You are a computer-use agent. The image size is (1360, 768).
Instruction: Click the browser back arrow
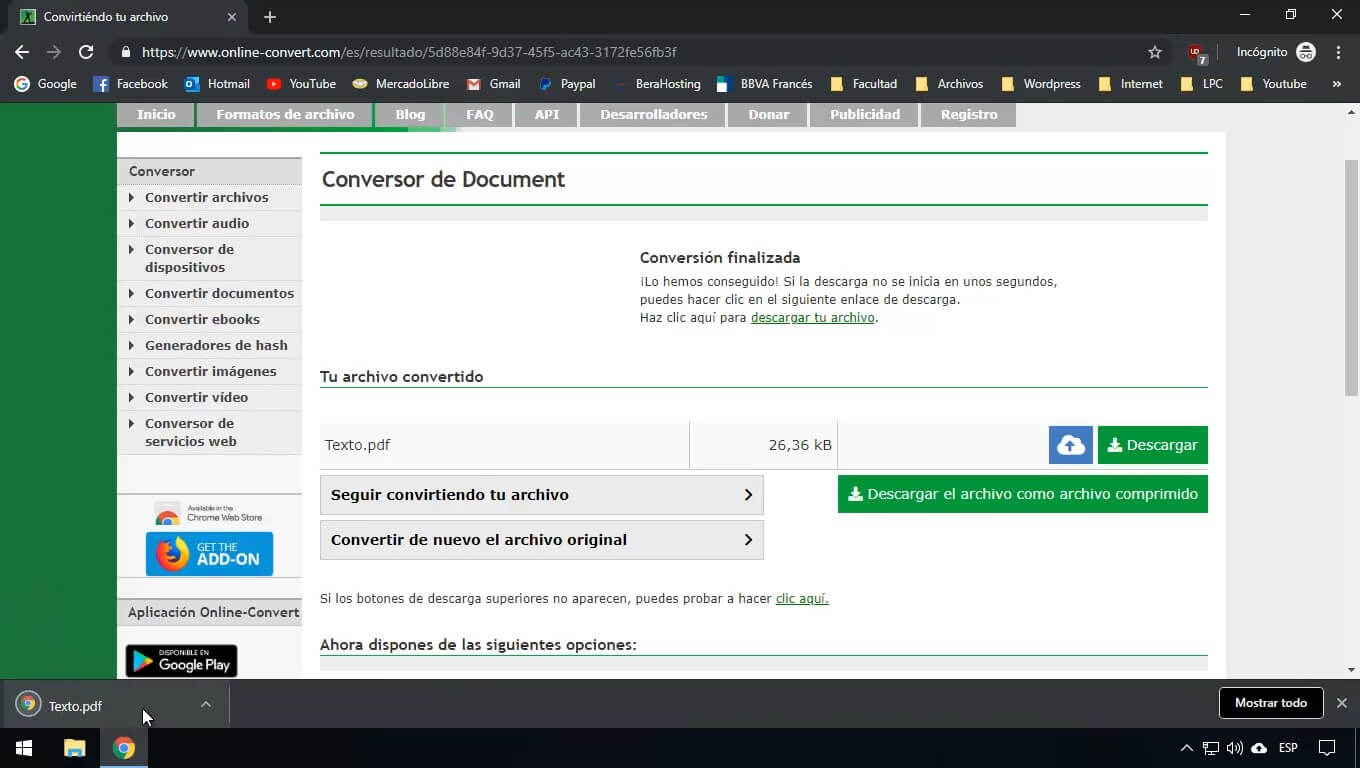[x=22, y=52]
